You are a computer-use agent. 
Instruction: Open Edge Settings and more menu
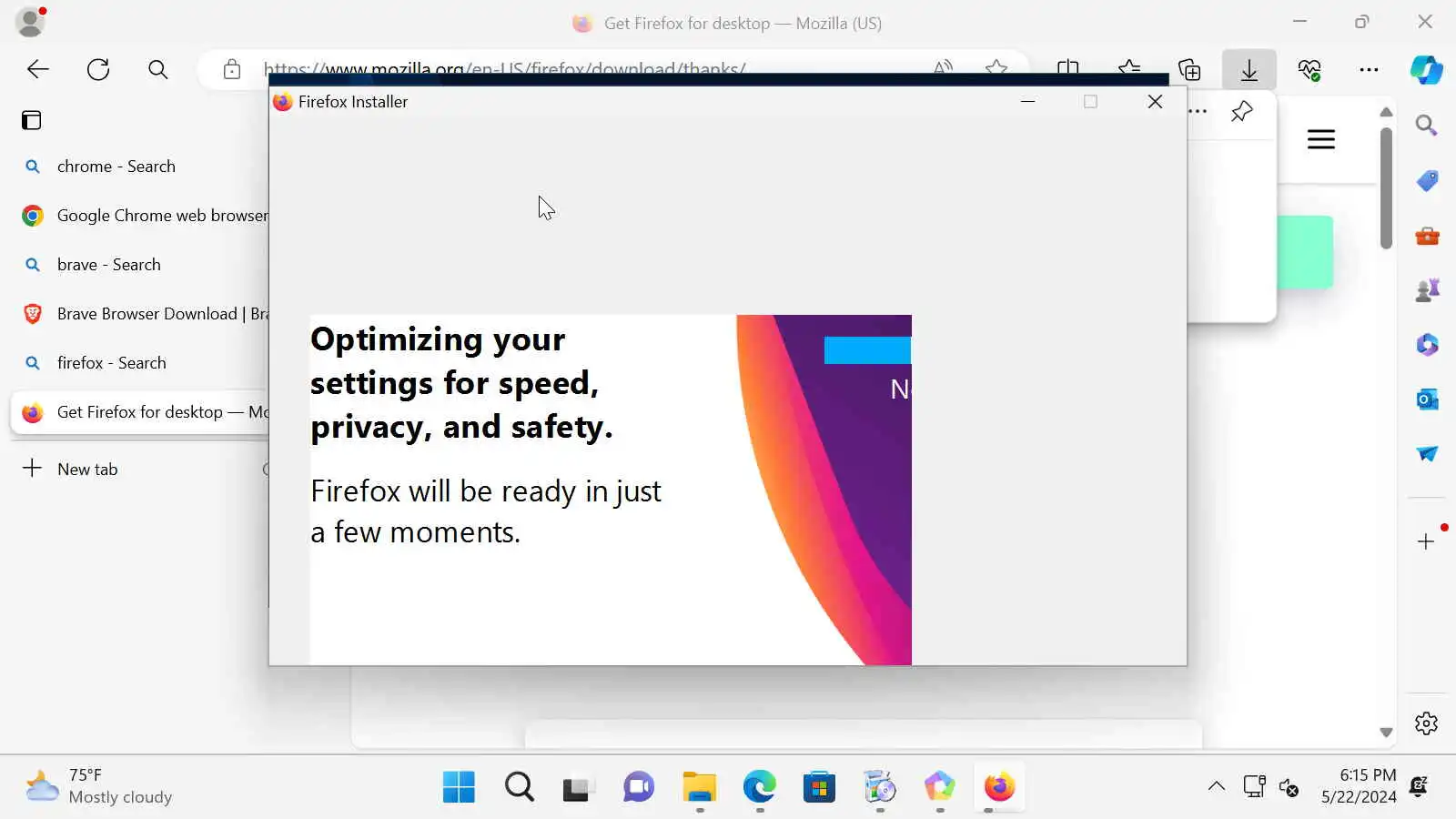pos(1369,69)
